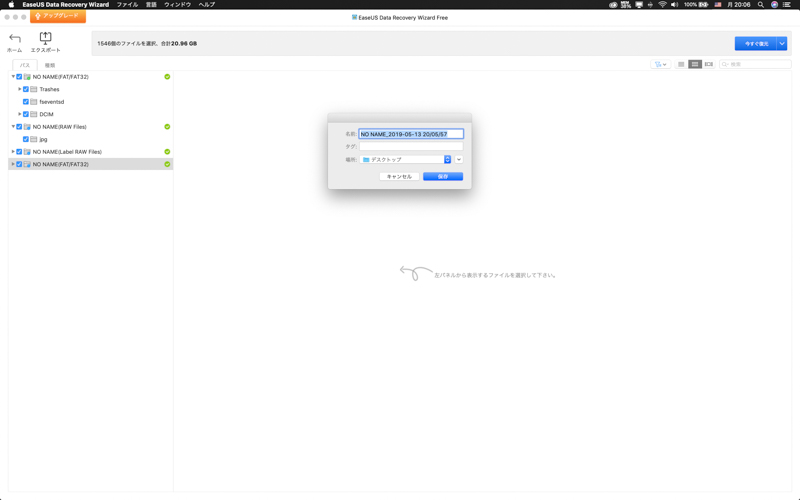Toggle the NO NAME(Label RAW Files) checkbox
This screenshot has width=800, height=500.
[19, 152]
